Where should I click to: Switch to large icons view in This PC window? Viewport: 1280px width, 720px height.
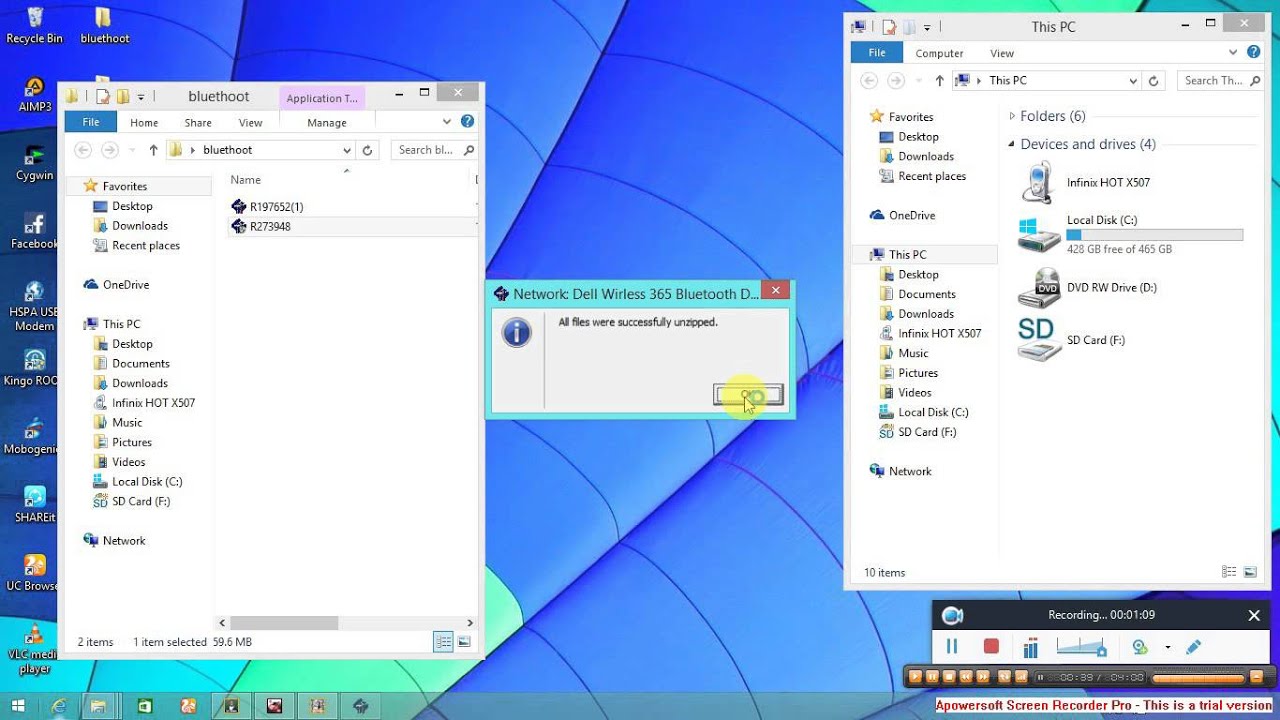click(1250, 572)
